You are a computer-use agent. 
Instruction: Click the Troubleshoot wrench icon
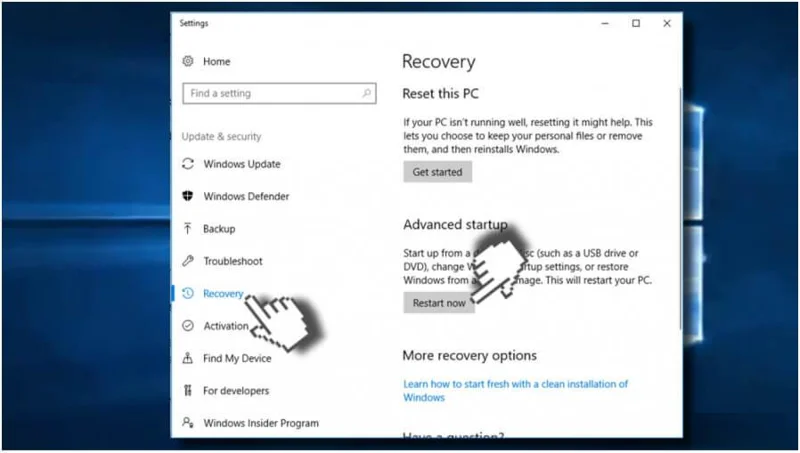pyautogui.click(x=188, y=261)
